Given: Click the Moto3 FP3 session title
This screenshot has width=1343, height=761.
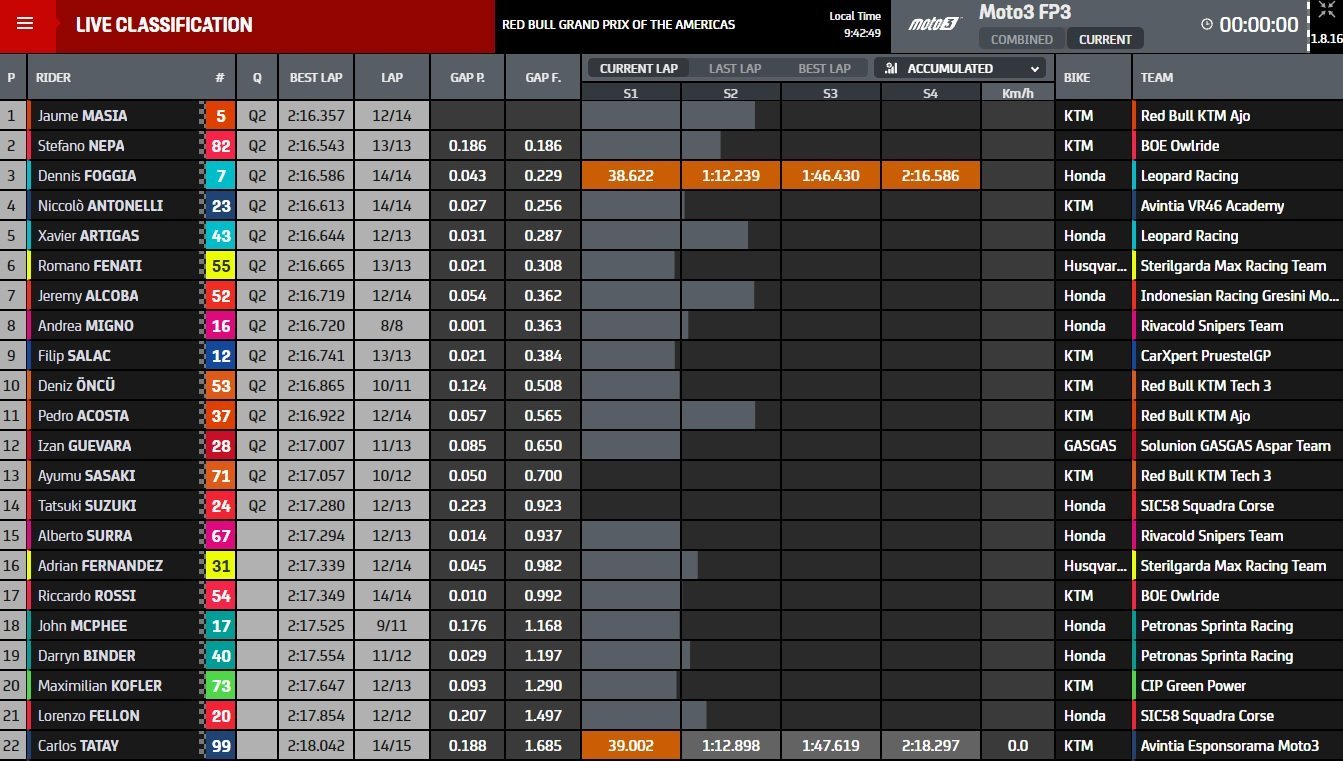Looking at the screenshot, I should point(1024,12).
